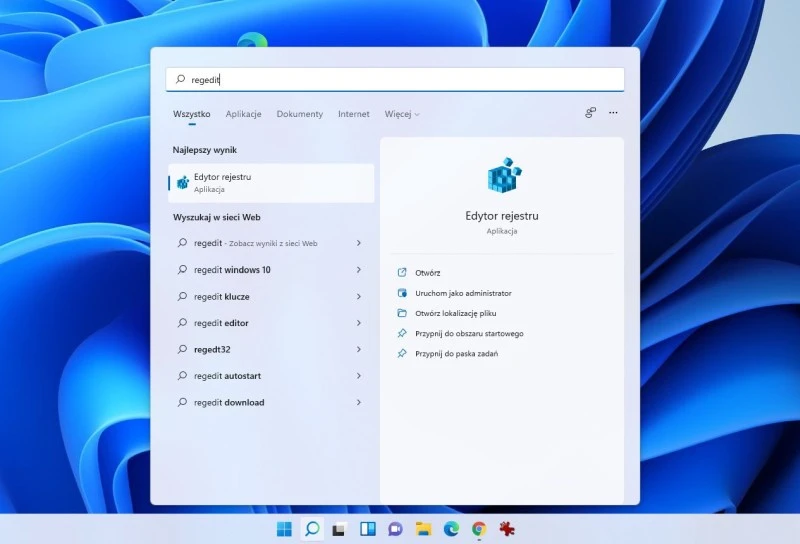The width and height of the screenshot is (800, 544).
Task: Expand the 'regedit windows 10' row chevron
Action: point(359,269)
